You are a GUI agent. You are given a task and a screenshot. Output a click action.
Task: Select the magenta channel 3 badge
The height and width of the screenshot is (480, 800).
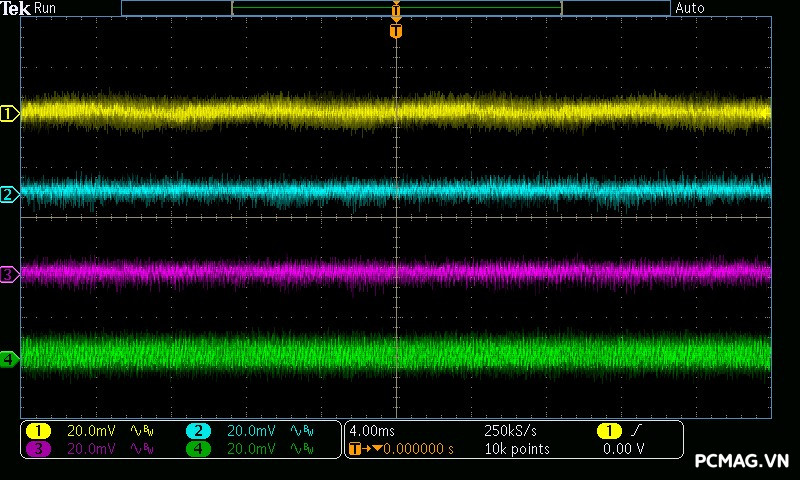click(38, 449)
